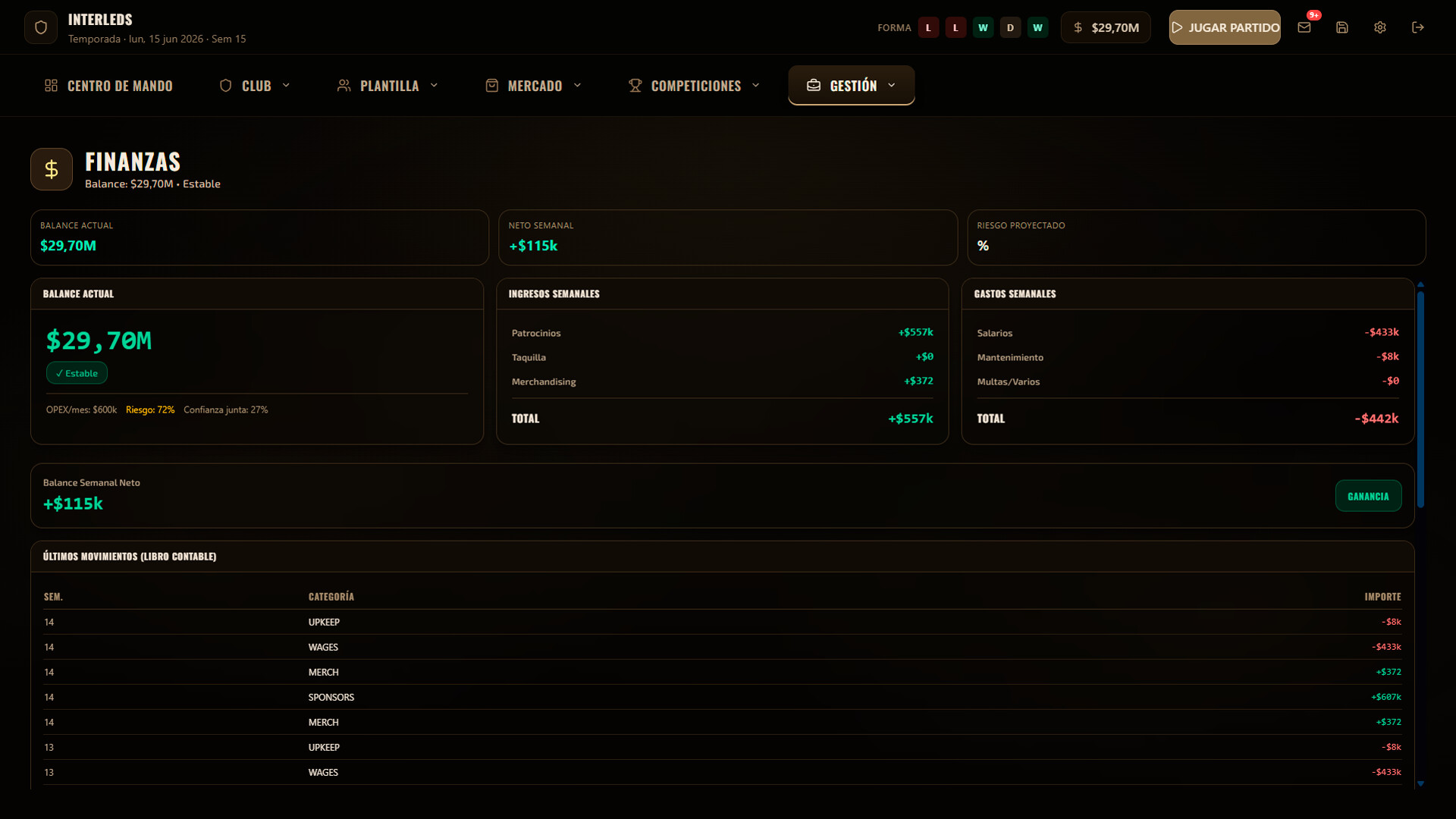Screen dimensions: 1456x819
Task: Go to Centro de Mando tab
Action: [x=109, y=86]
